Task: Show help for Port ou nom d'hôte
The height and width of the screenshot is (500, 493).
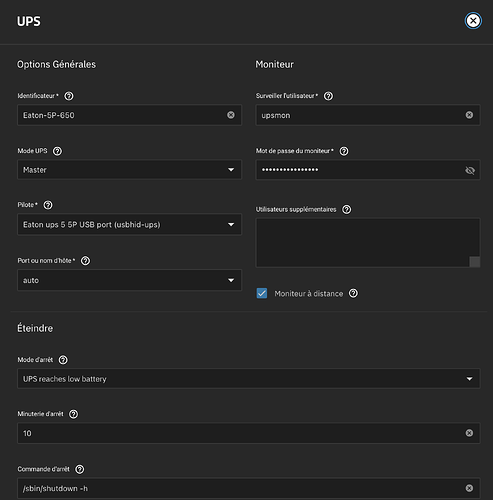Action: pyautogui.click(x=85, y=261)
